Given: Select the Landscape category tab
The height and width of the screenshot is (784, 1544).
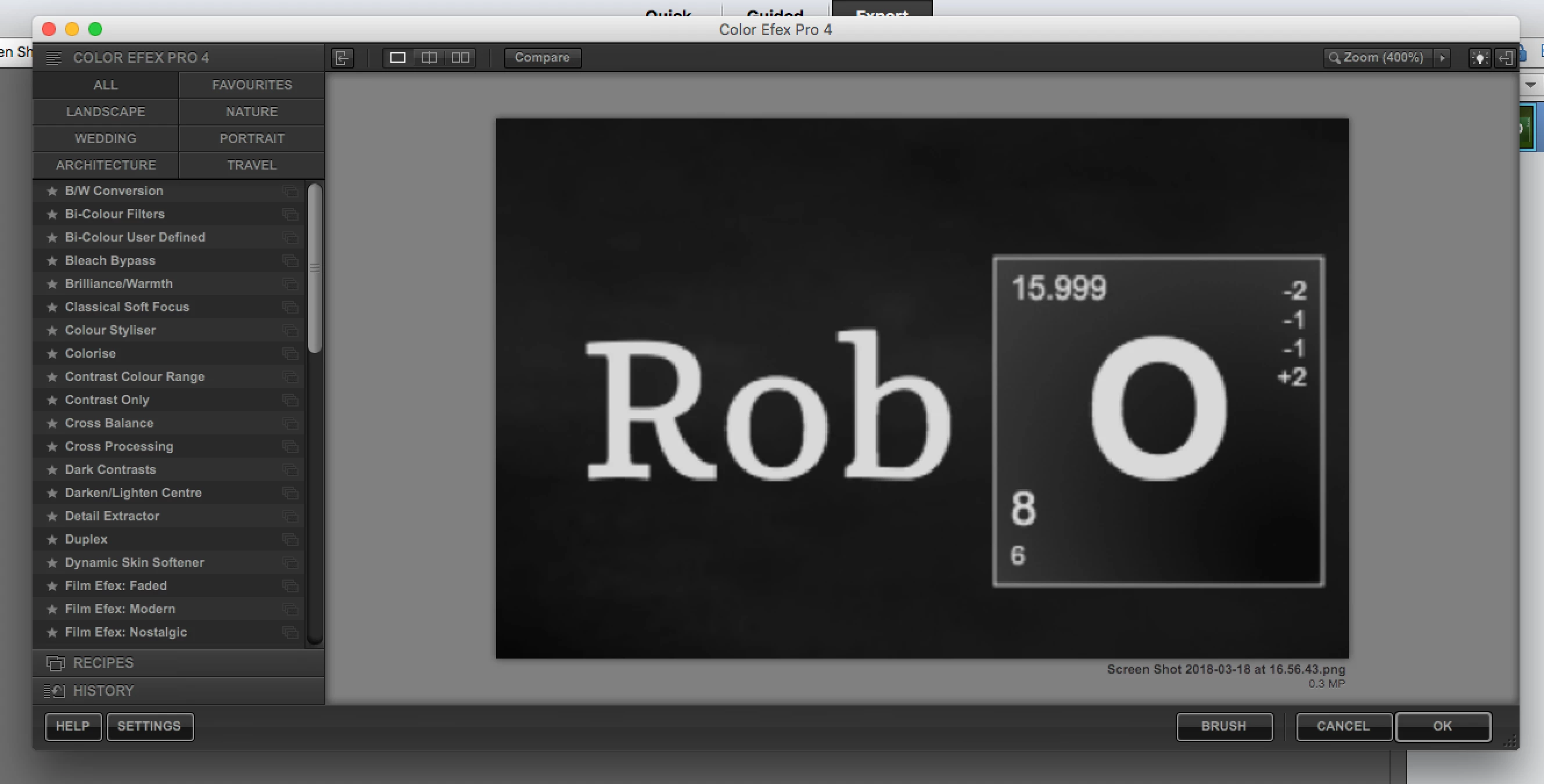Looking at the screenshot, I should pos(106,112).
